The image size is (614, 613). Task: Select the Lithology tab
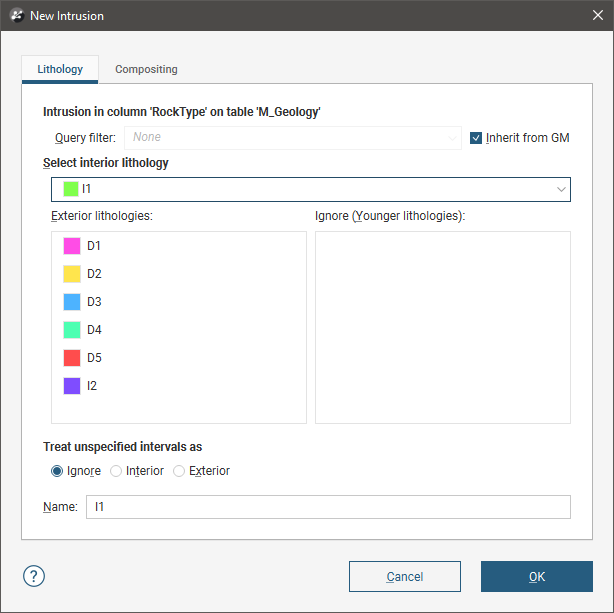[x=60, y=69]
